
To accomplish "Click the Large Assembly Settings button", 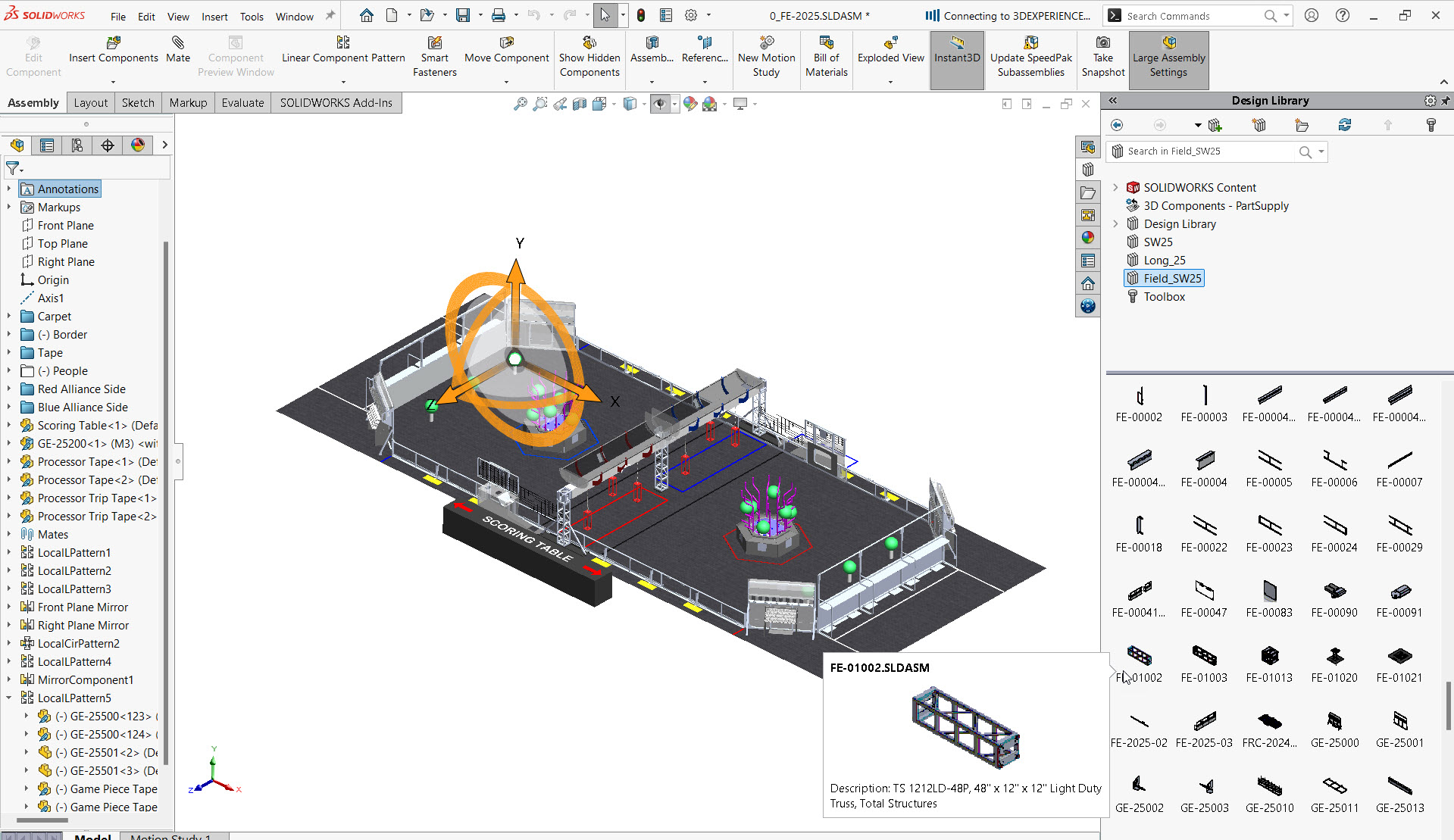I will pos(1168,53).
